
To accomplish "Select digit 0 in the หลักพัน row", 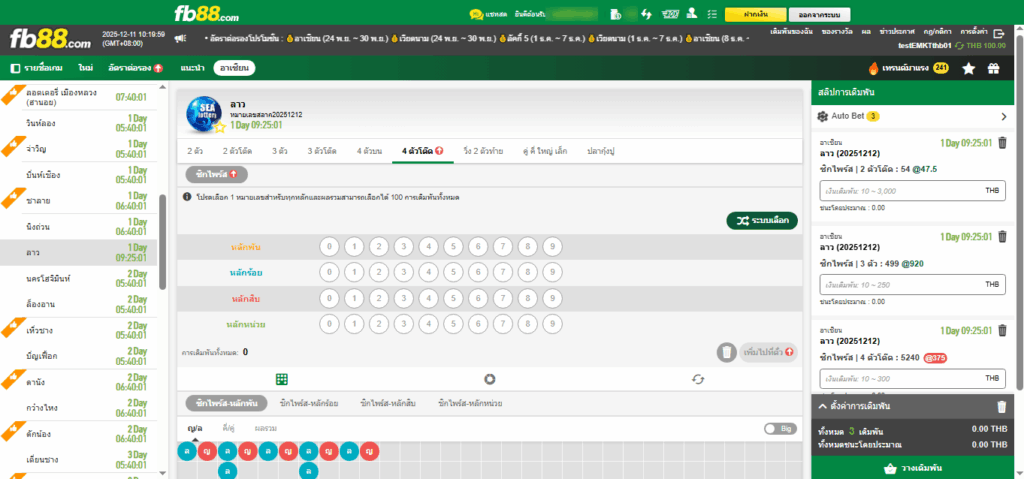I will tap(330, 247).
